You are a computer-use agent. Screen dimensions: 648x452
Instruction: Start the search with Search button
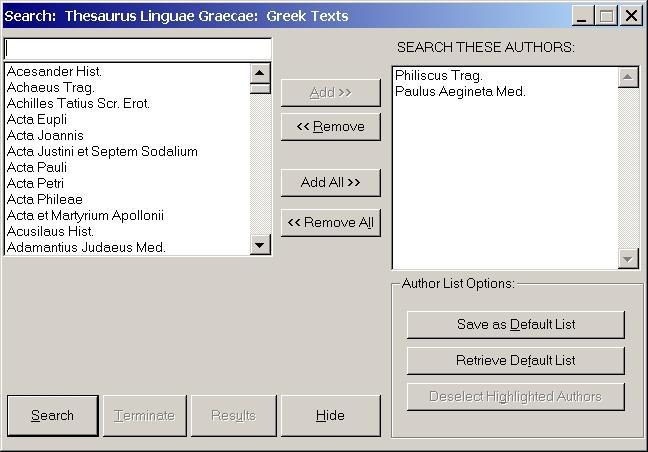[52, 416]
